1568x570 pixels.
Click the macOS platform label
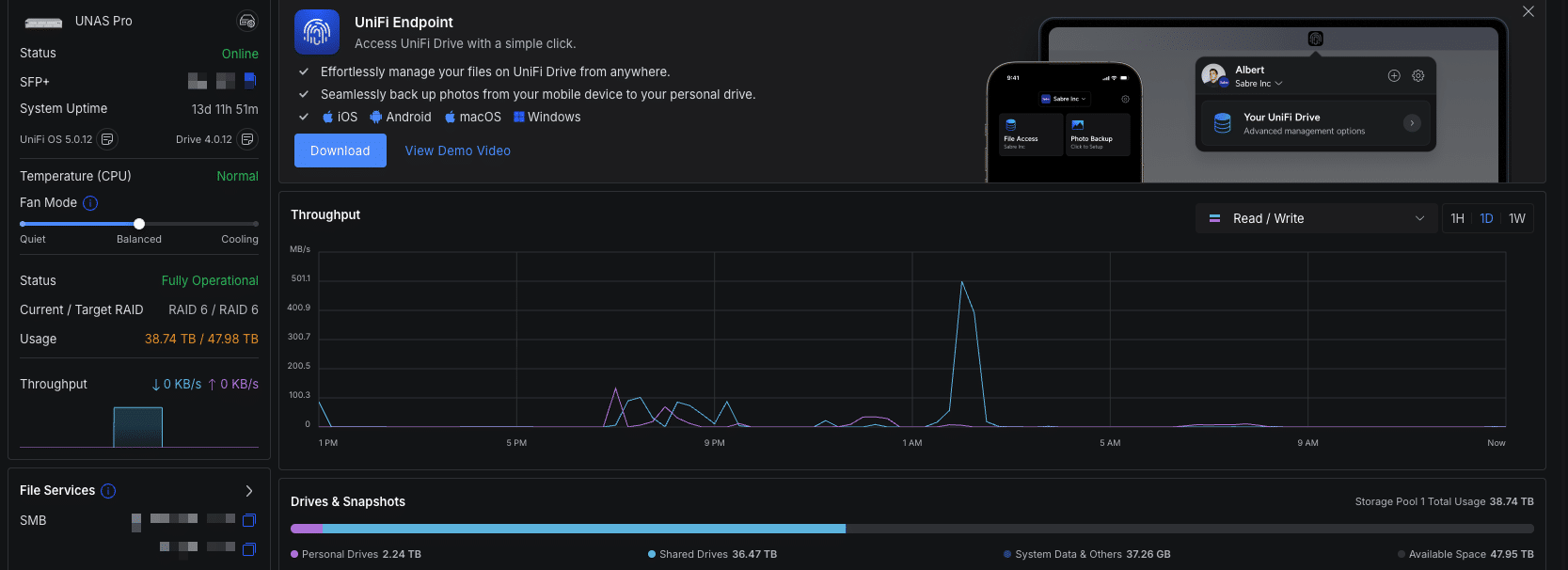473,118
